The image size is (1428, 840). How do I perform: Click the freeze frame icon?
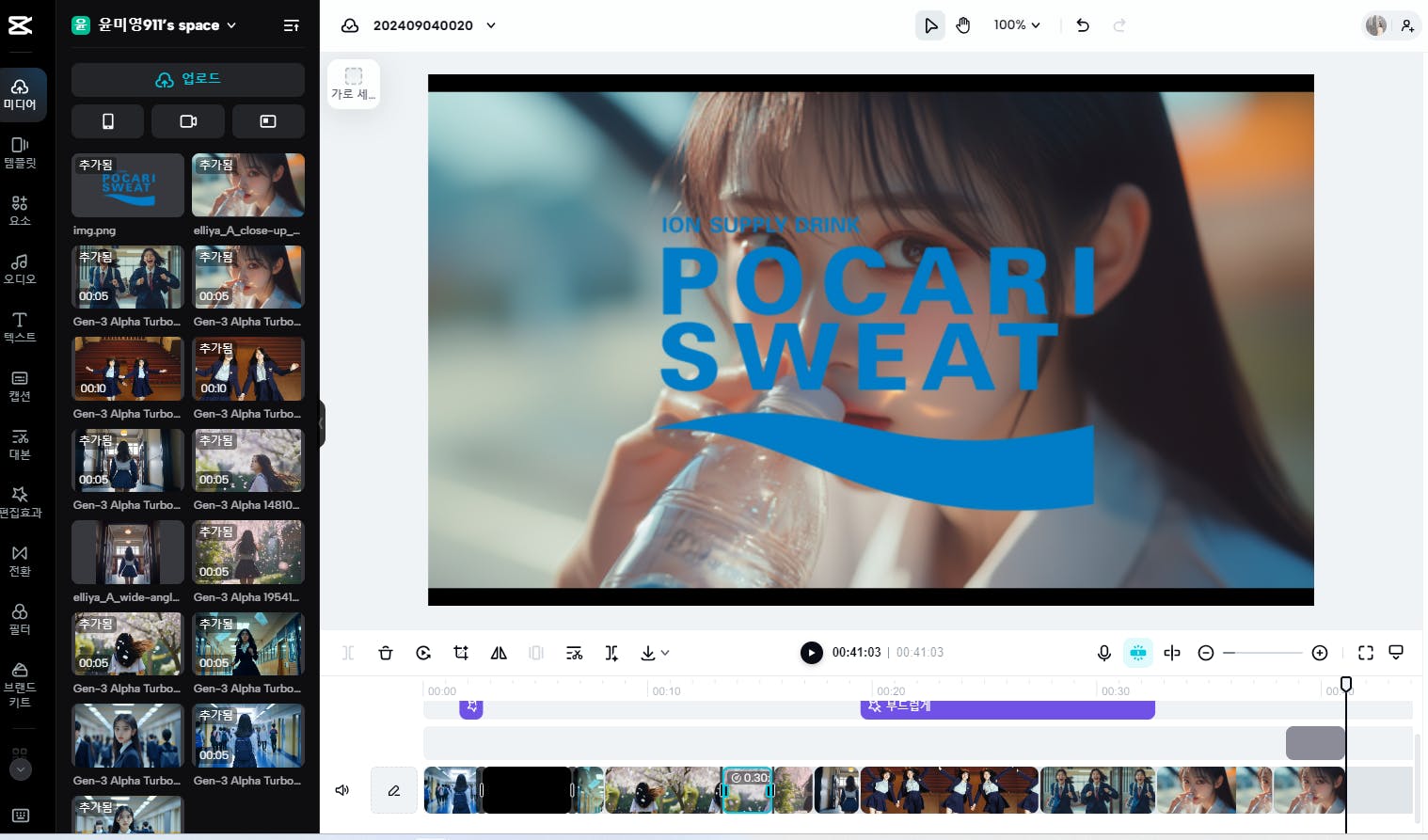[x=536, y=653]
